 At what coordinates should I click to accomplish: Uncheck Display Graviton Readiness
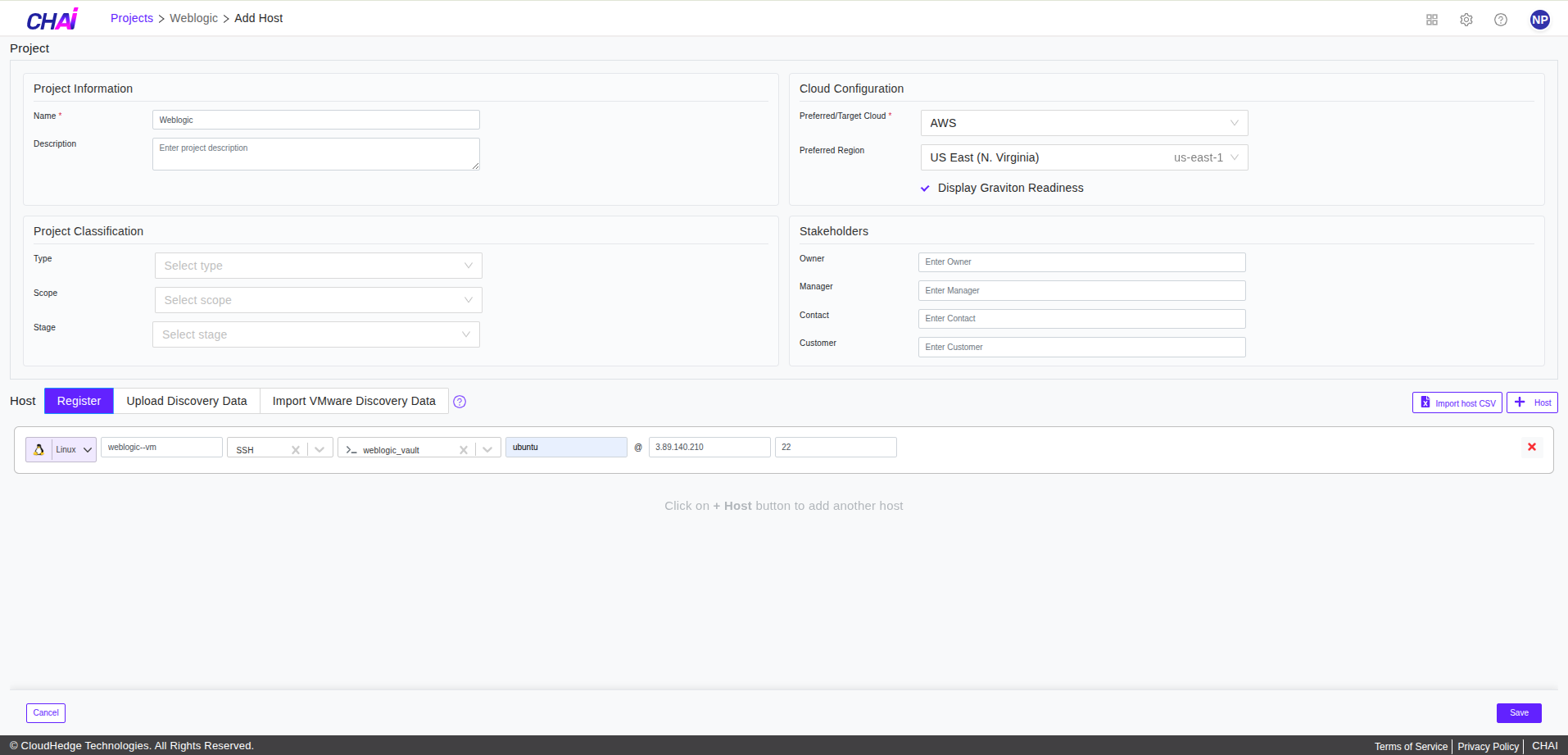925,188
